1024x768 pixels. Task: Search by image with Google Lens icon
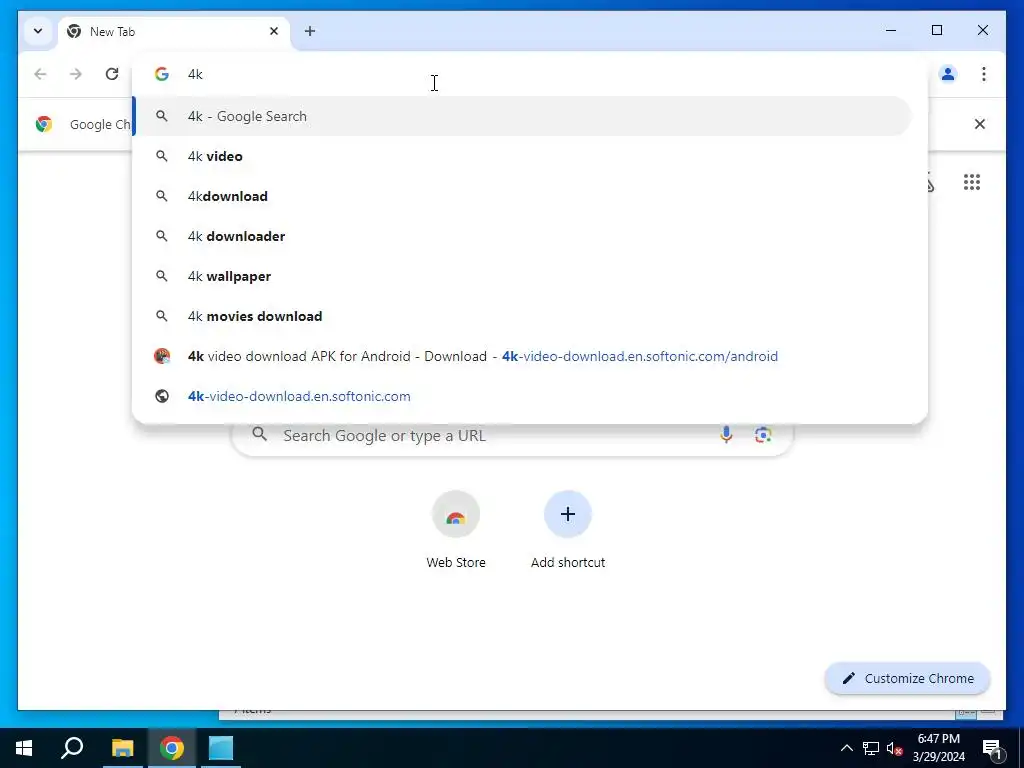[x=763, y=435]
